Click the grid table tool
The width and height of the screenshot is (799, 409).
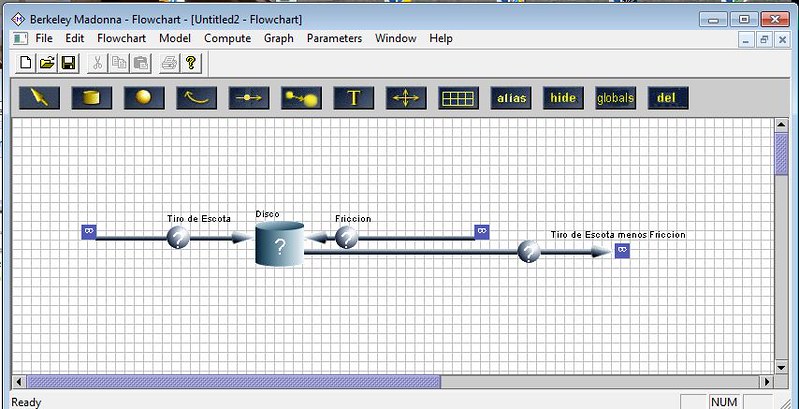click(x=458, y=98)
